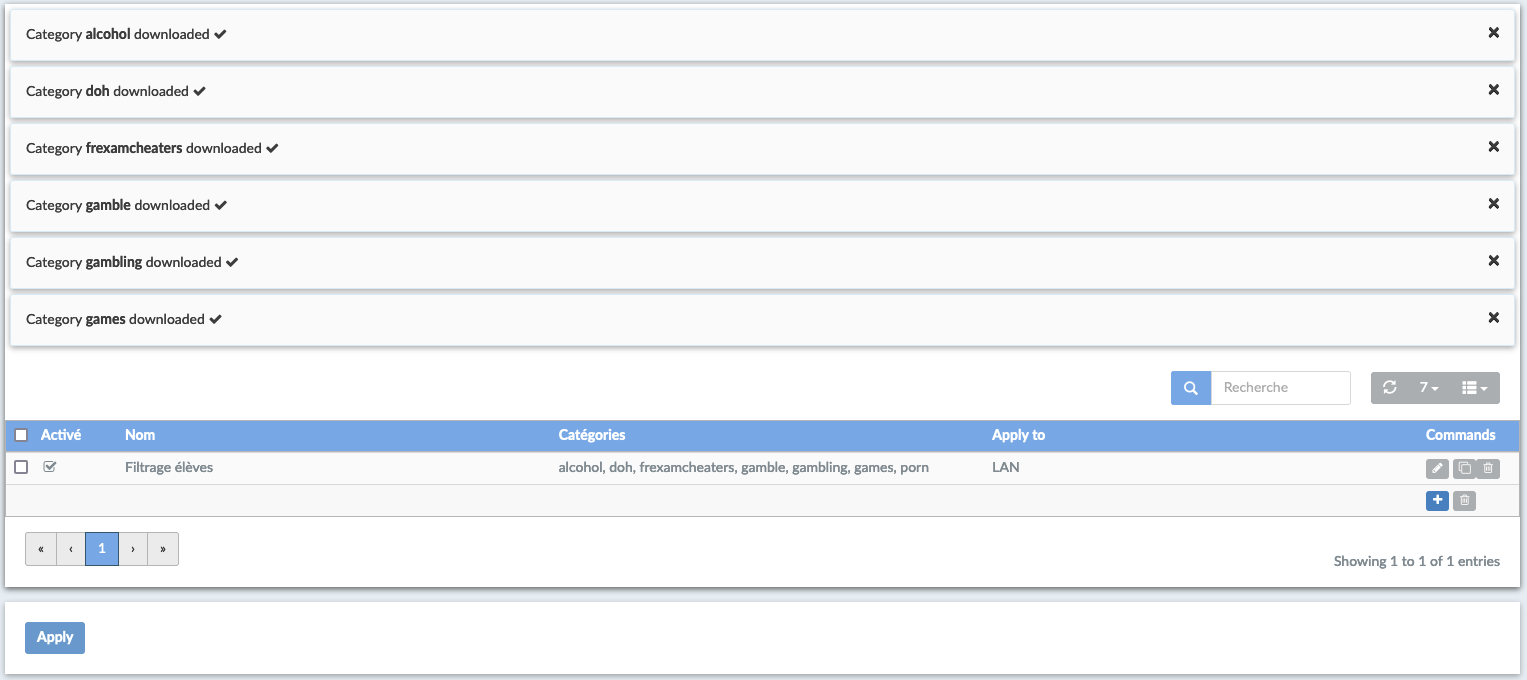Add a new entry with plus icon
Viewport: 1527px width, 680px height.
(1437, 500)
